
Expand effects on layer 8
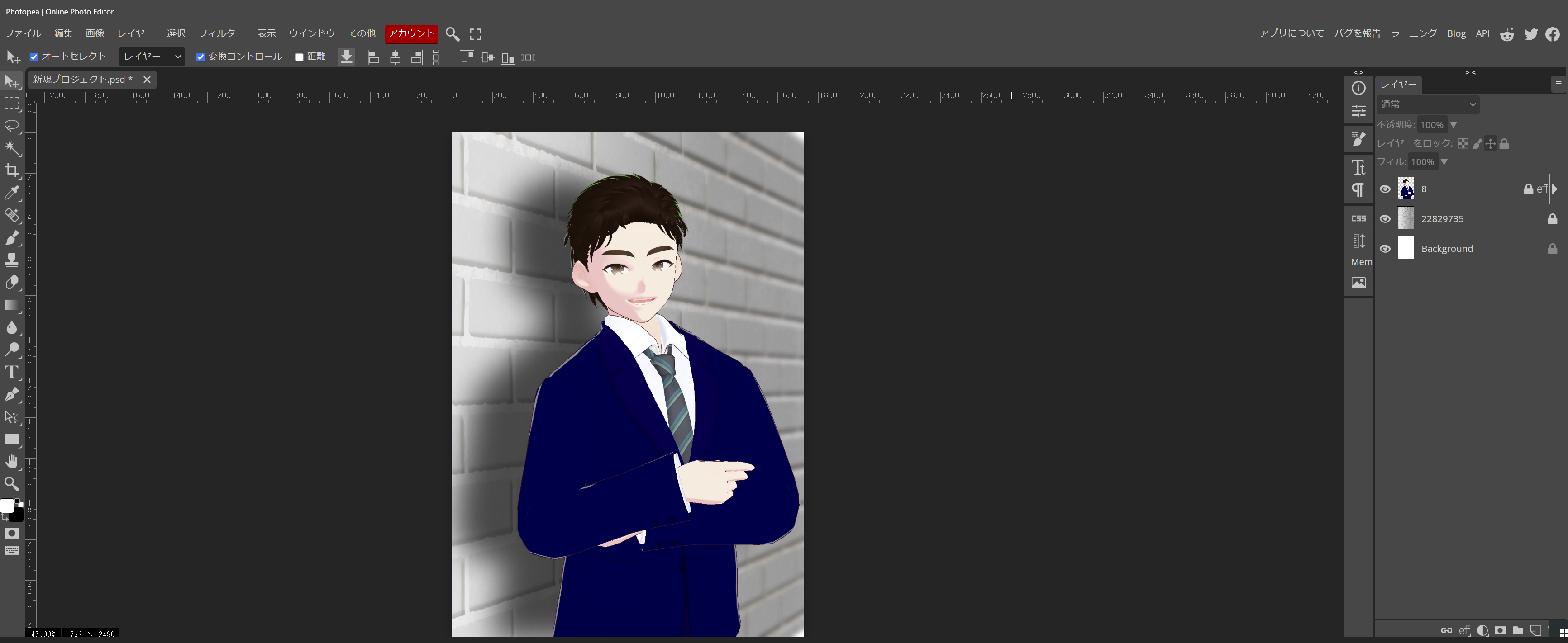1554,189
